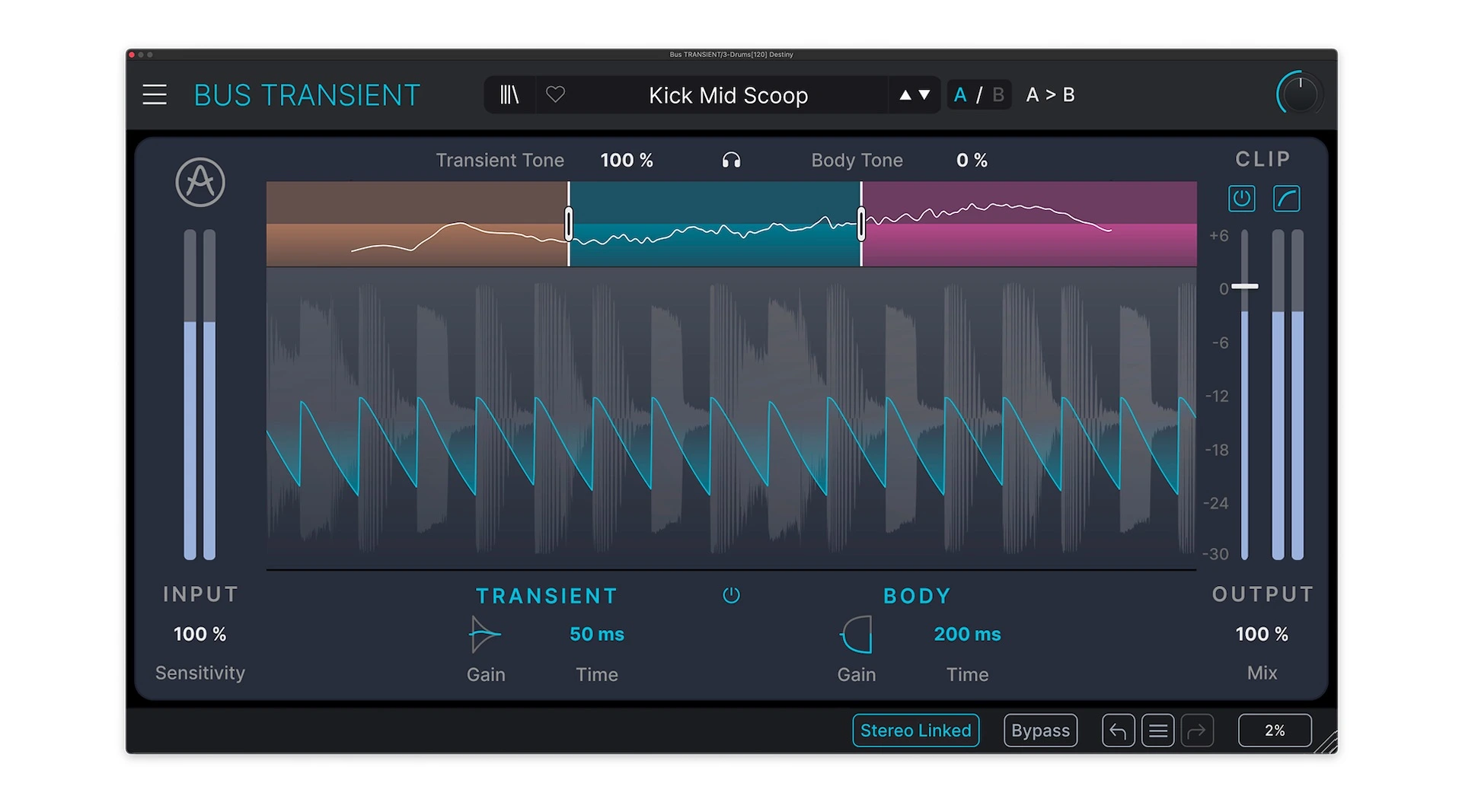1462x812 pixels.
Task: Click the Bypass button
Action: 1040,731
